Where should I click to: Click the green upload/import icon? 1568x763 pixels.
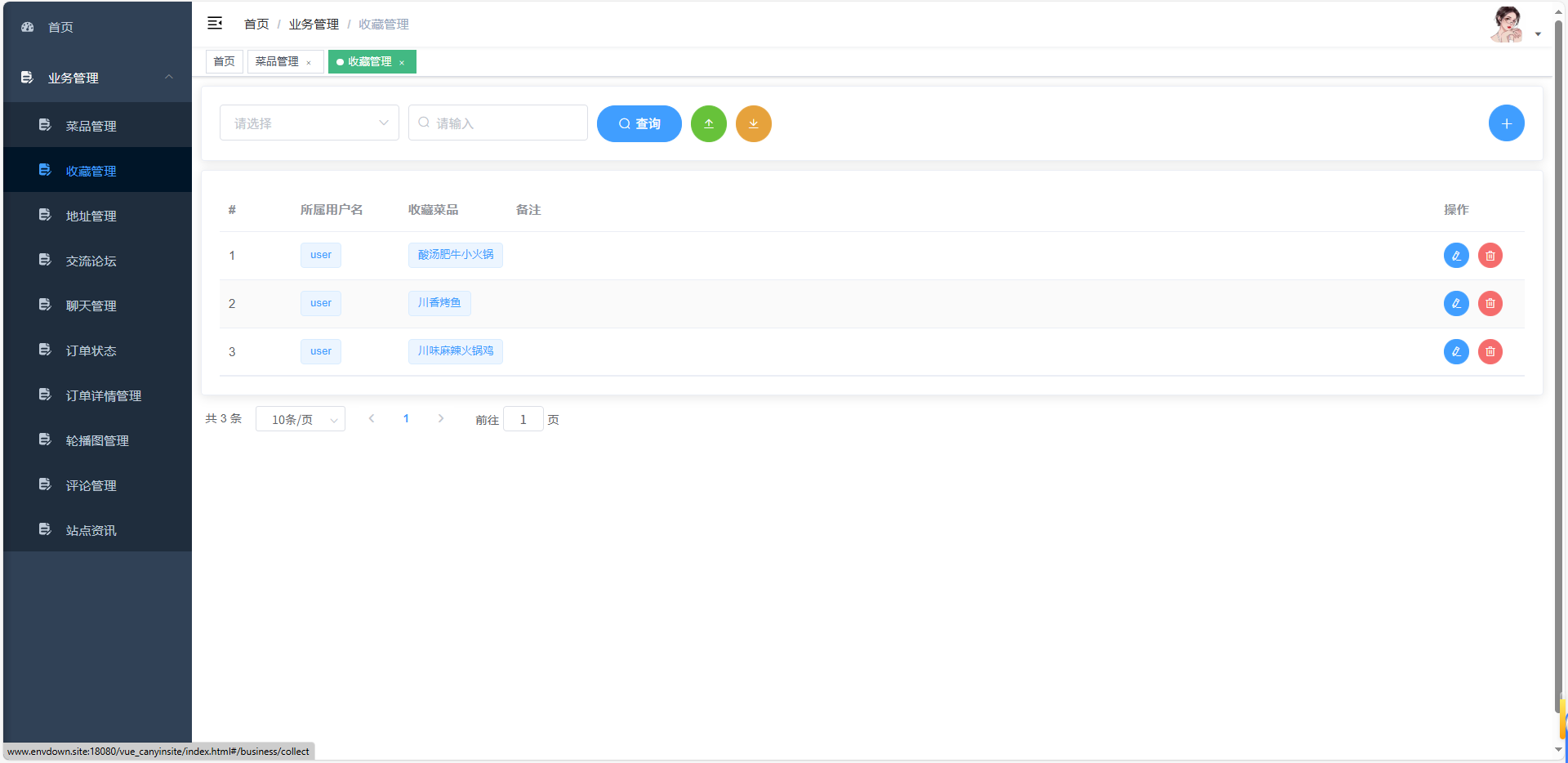pyautogui.click(x=708, y=123)
